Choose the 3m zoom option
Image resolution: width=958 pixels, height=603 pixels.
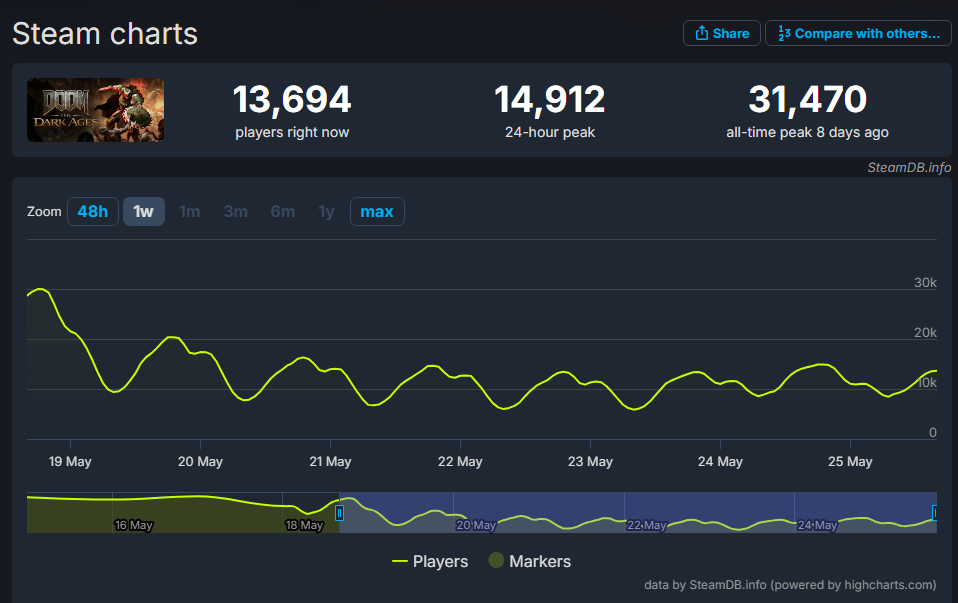[x=235, y=211]
